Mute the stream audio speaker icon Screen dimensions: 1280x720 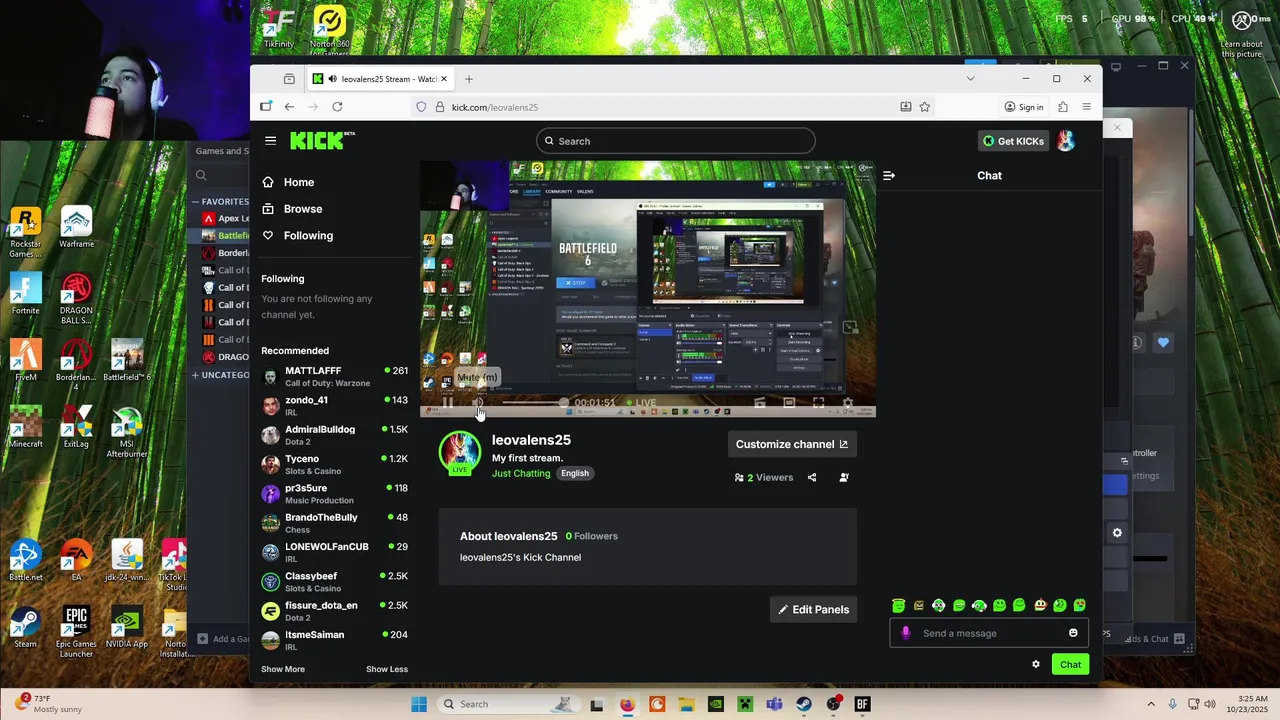click(x=478, y=403)
